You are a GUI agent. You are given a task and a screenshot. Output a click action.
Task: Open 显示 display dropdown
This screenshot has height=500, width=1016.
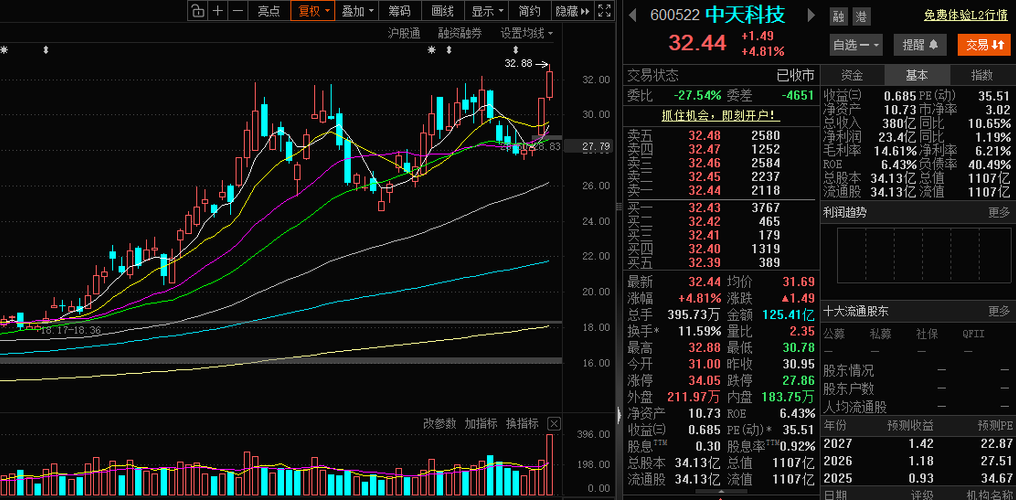coord(487,10)
